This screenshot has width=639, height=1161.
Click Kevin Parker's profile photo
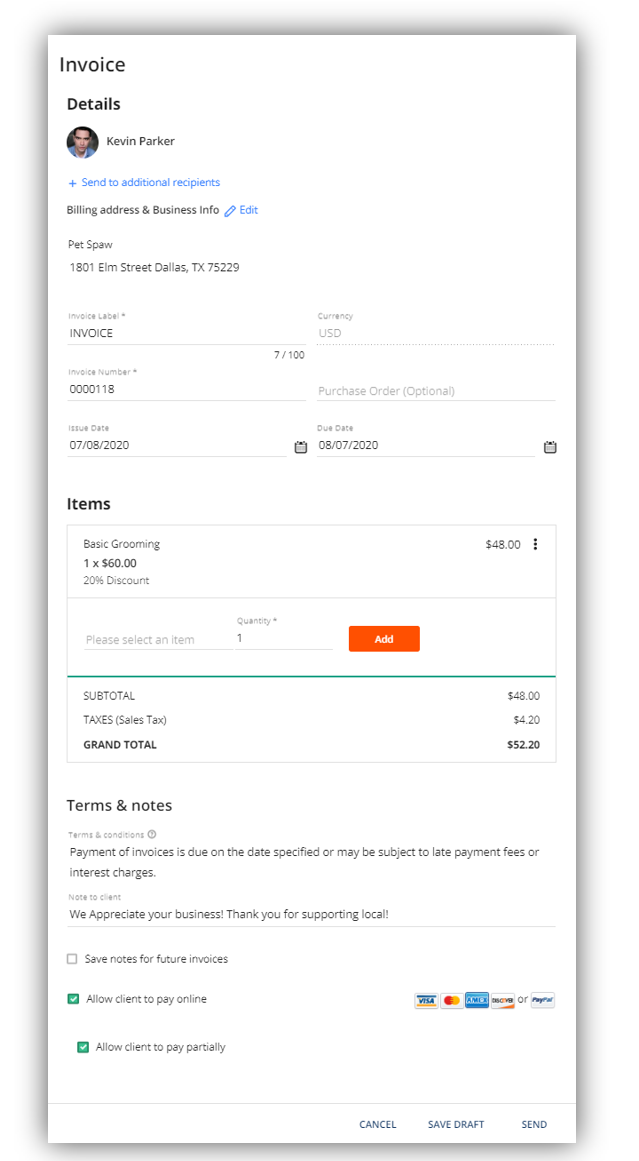click(82, 141)
